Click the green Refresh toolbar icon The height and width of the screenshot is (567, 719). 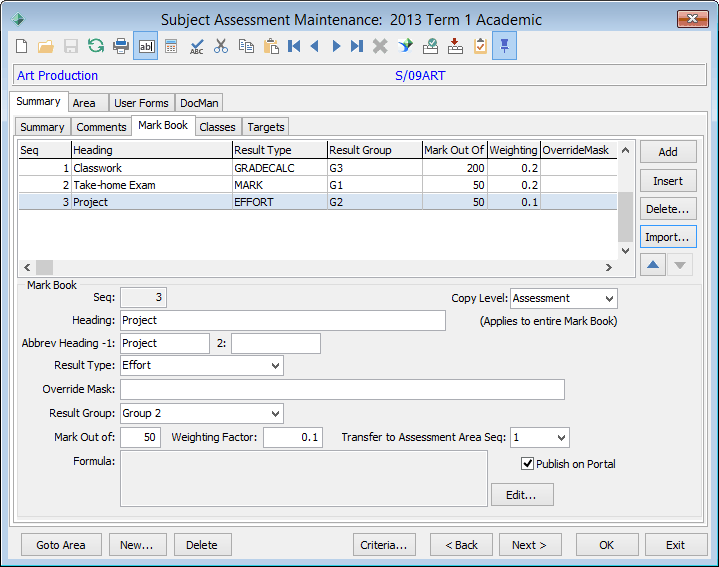(x=96, y=46)
